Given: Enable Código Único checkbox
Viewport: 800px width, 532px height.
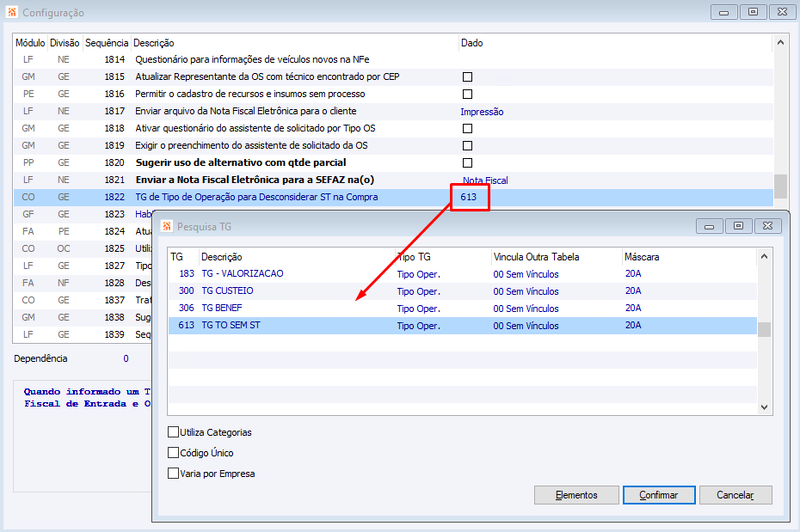Looking at the screenshot, I should tap(173, 453).
